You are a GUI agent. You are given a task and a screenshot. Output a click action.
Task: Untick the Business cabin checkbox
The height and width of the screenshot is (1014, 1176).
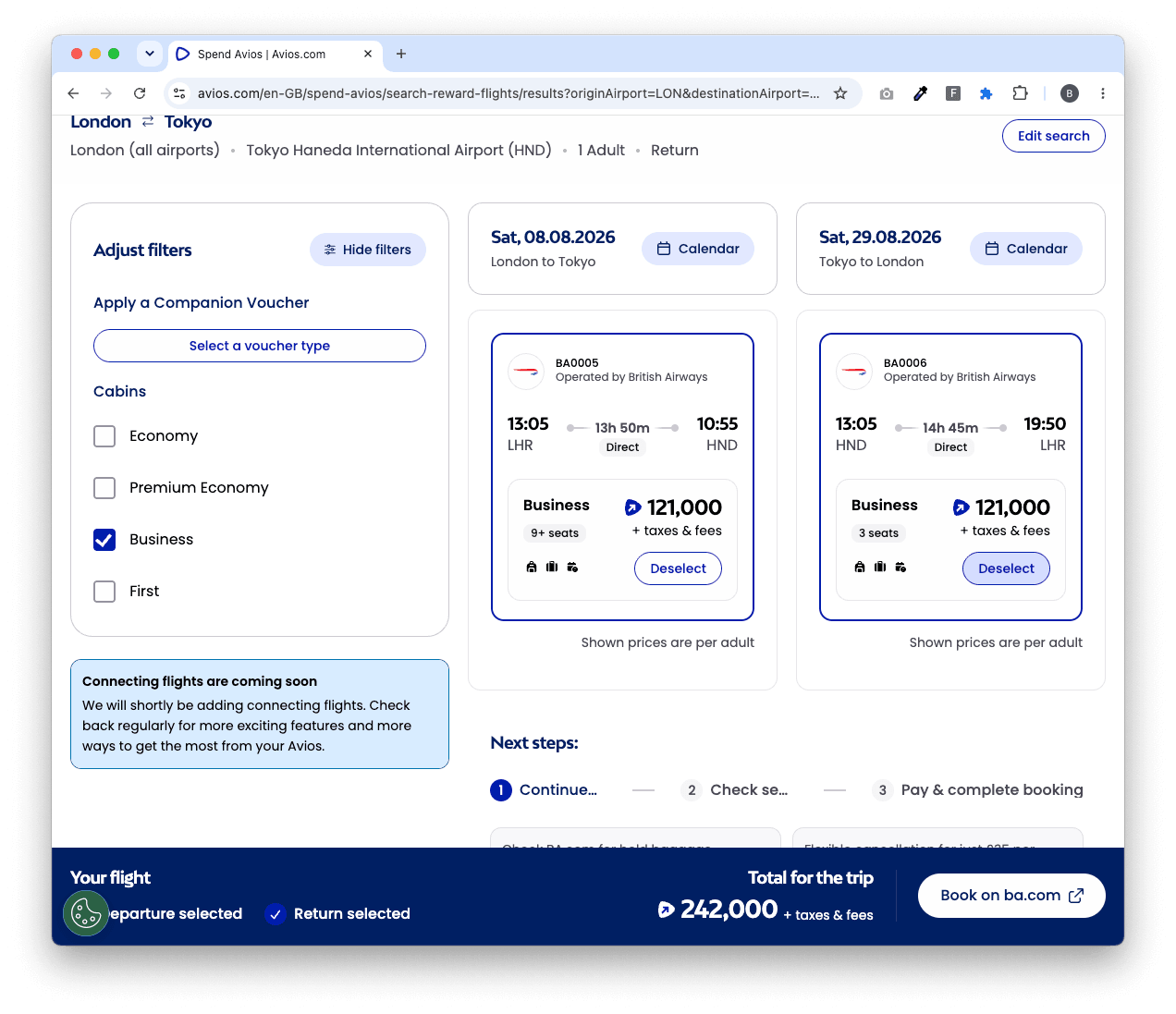[x=104, y=540]
